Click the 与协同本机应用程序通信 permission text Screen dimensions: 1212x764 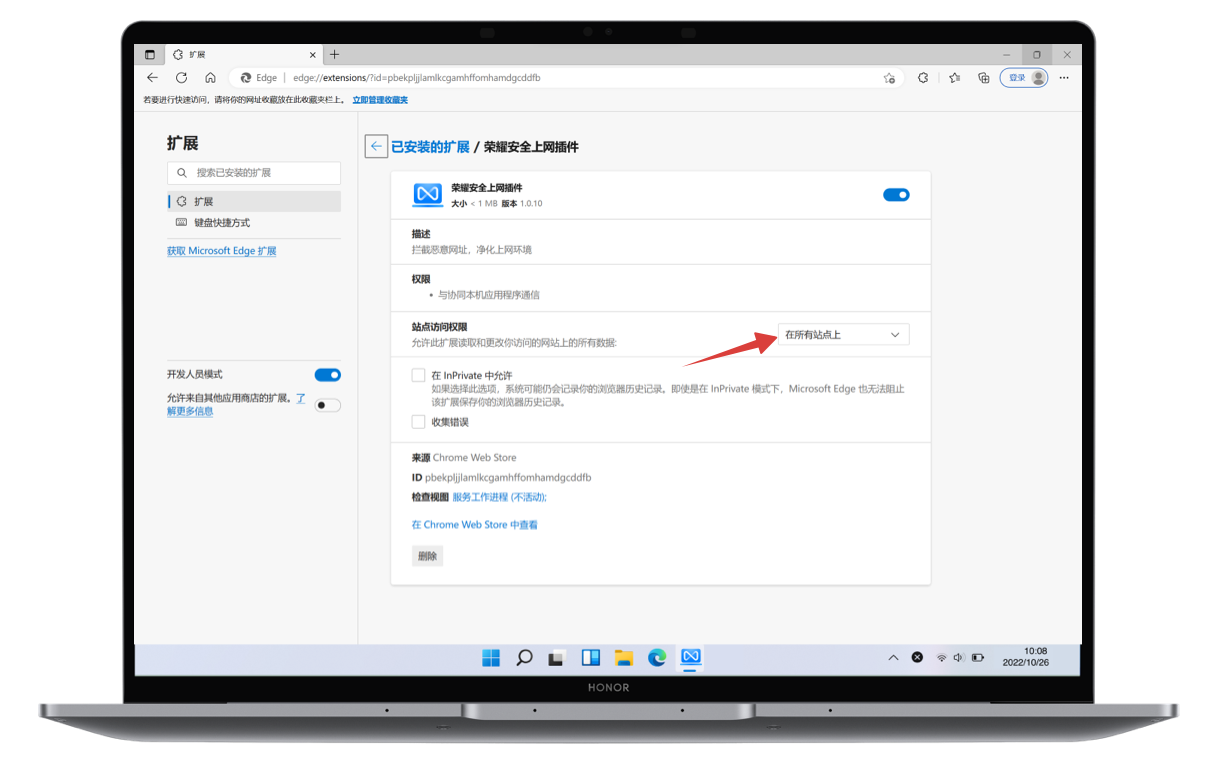point(489,295)
